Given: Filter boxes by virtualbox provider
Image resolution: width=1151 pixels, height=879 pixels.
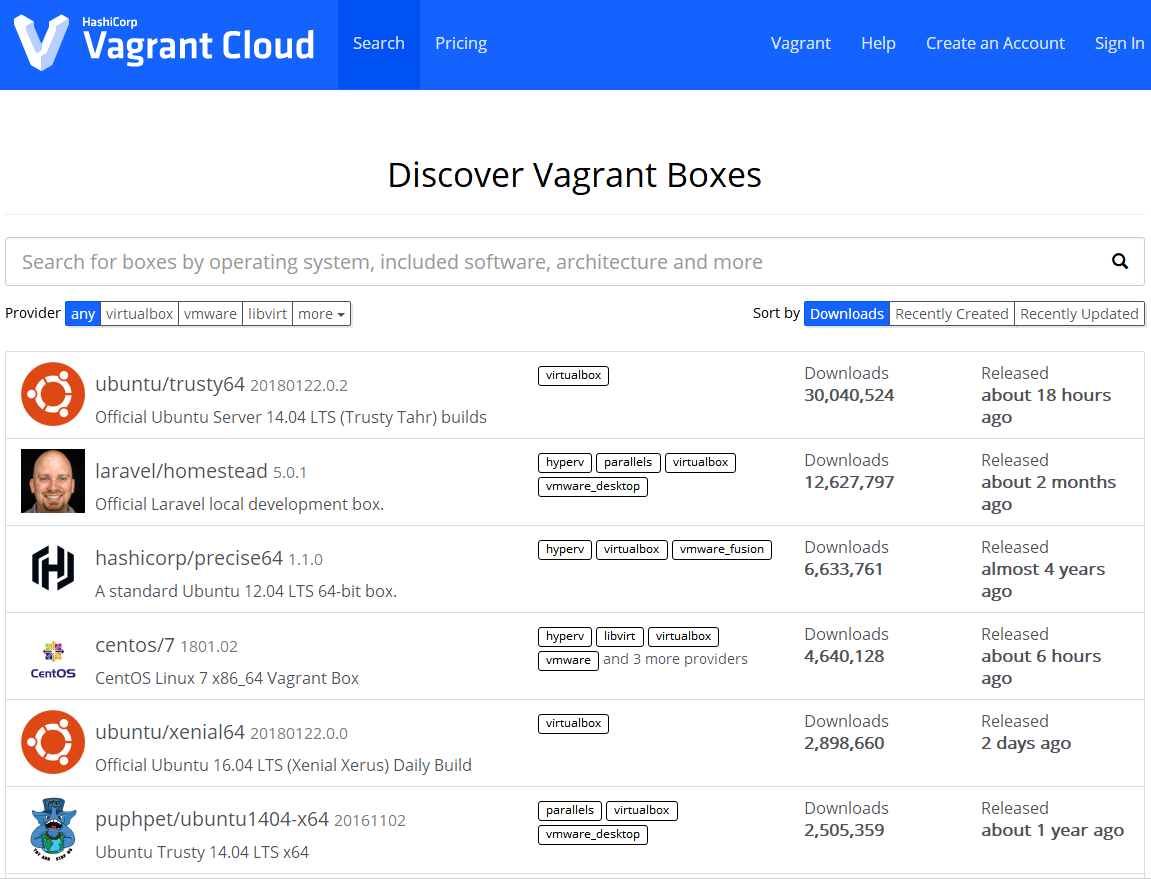Looking at the screenshot, I should click(139, 314).
